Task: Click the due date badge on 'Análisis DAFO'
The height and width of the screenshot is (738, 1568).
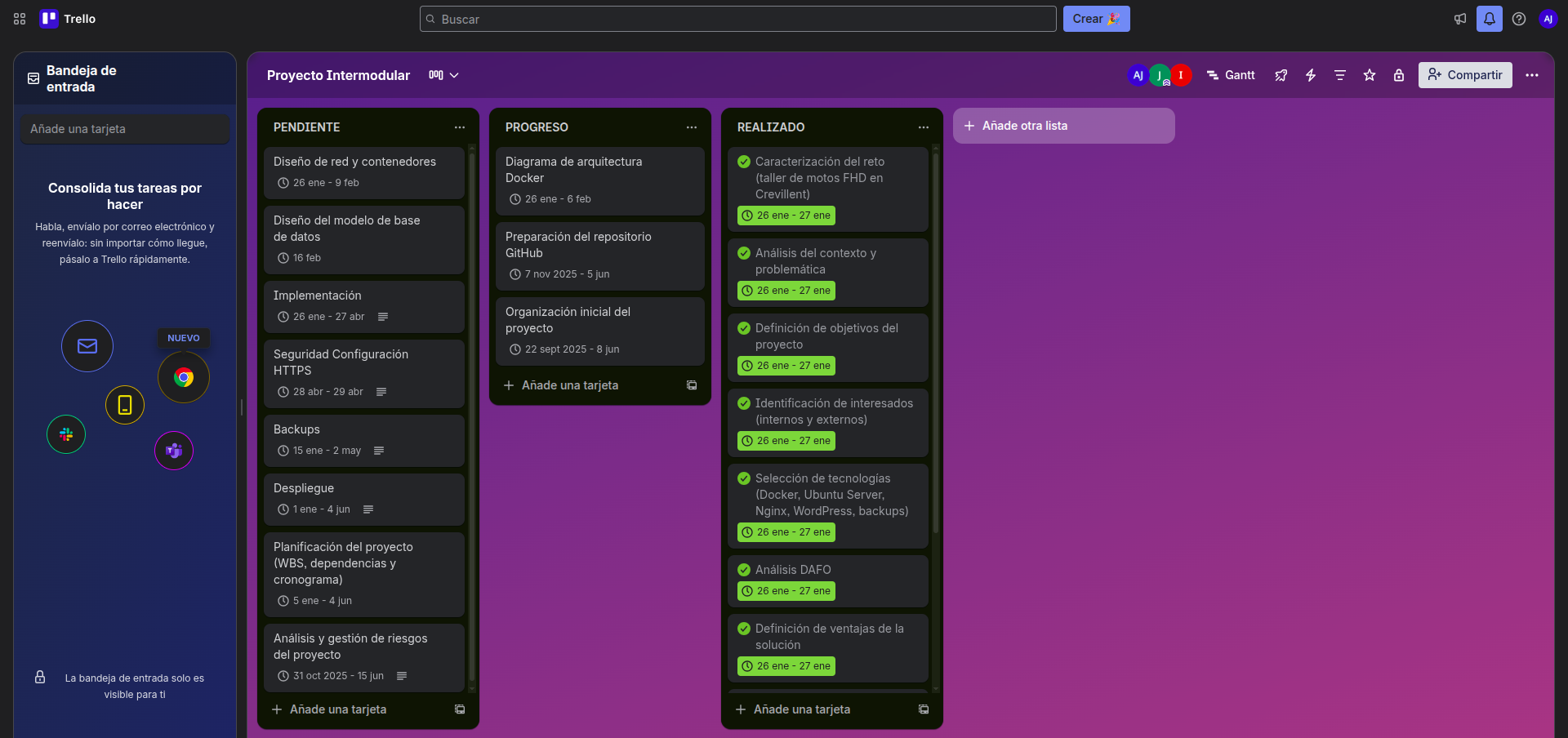Action: 786,591
